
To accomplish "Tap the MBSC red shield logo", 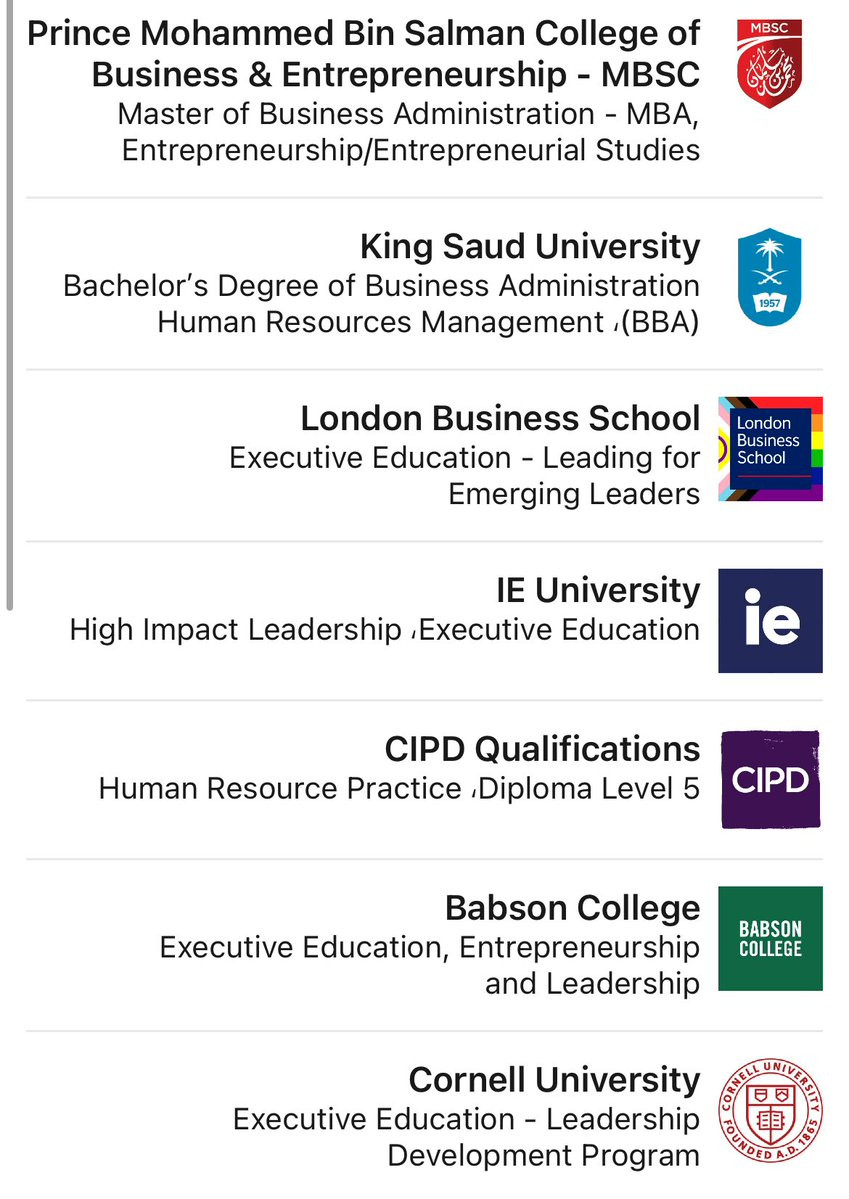I will 769,63.
